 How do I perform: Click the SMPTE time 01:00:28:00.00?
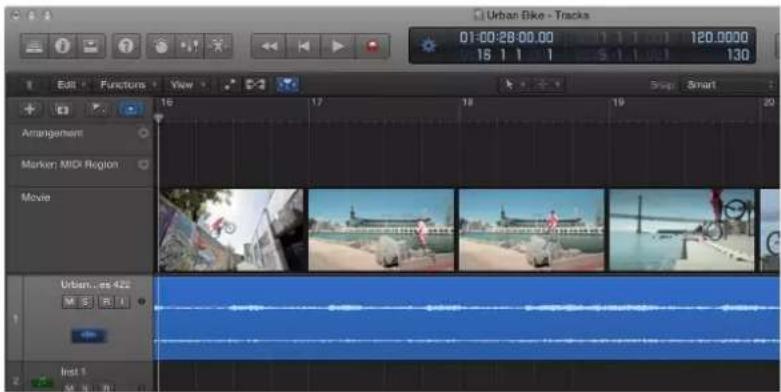click(x=506, y=38)
